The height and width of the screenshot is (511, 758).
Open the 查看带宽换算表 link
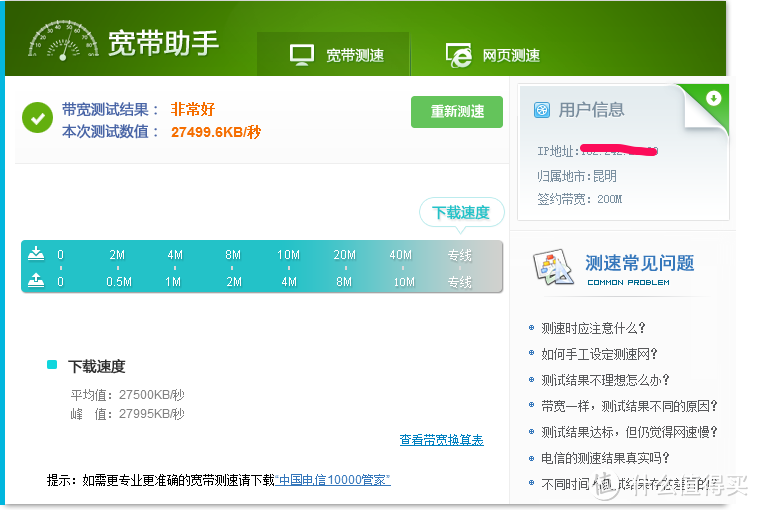pos(441,440)
